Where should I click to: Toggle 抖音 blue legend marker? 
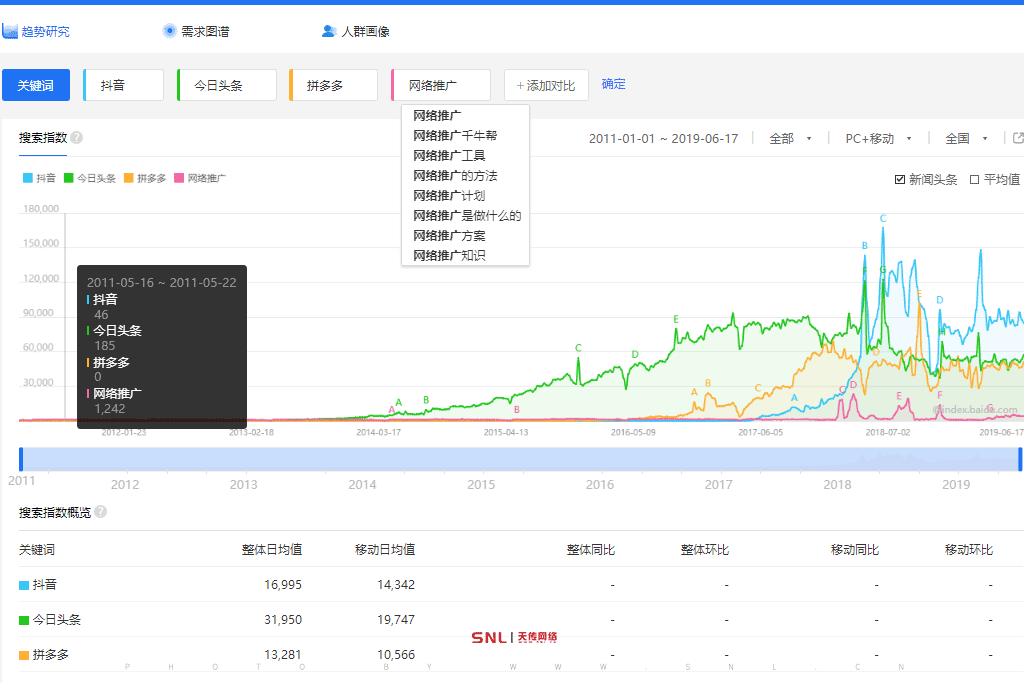(28, 178)
